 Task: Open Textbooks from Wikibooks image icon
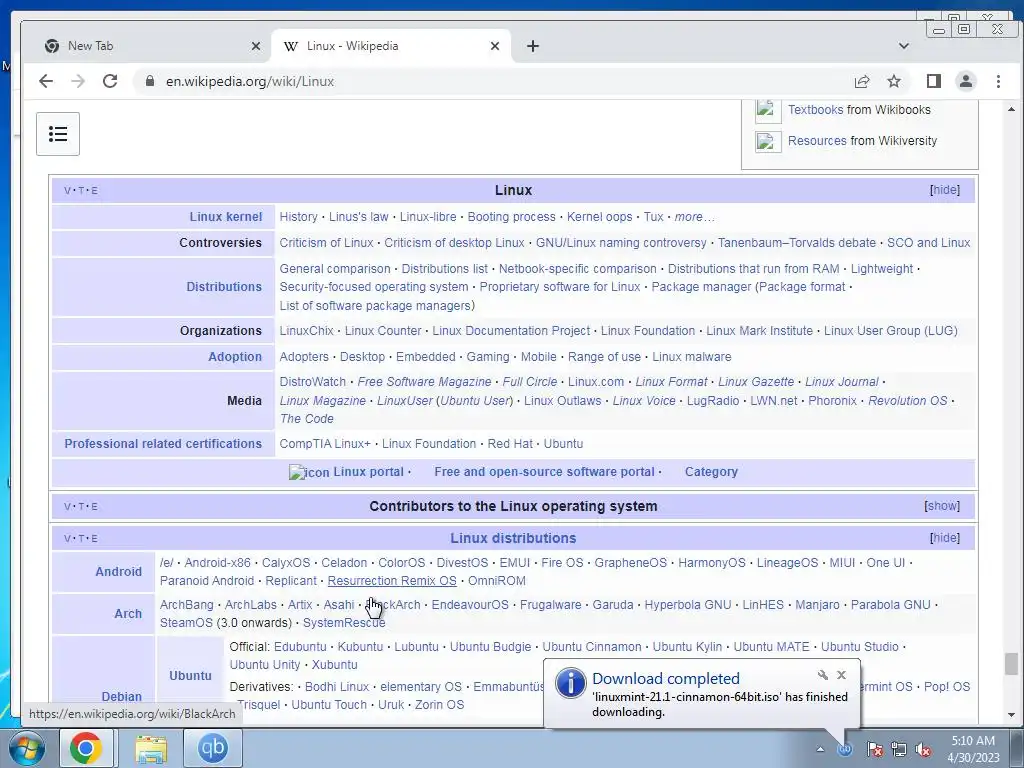click(768, 110)
